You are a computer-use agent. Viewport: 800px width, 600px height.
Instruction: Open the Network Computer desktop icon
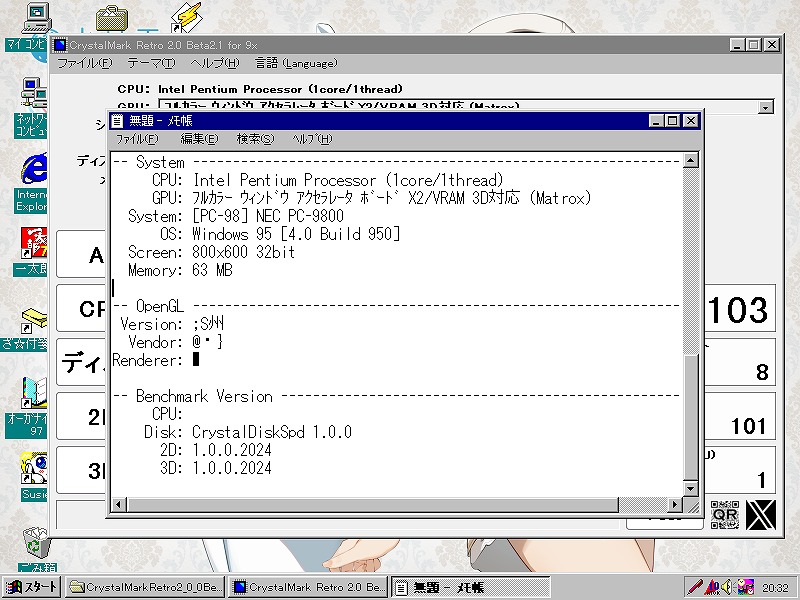(x=34, y=93)
